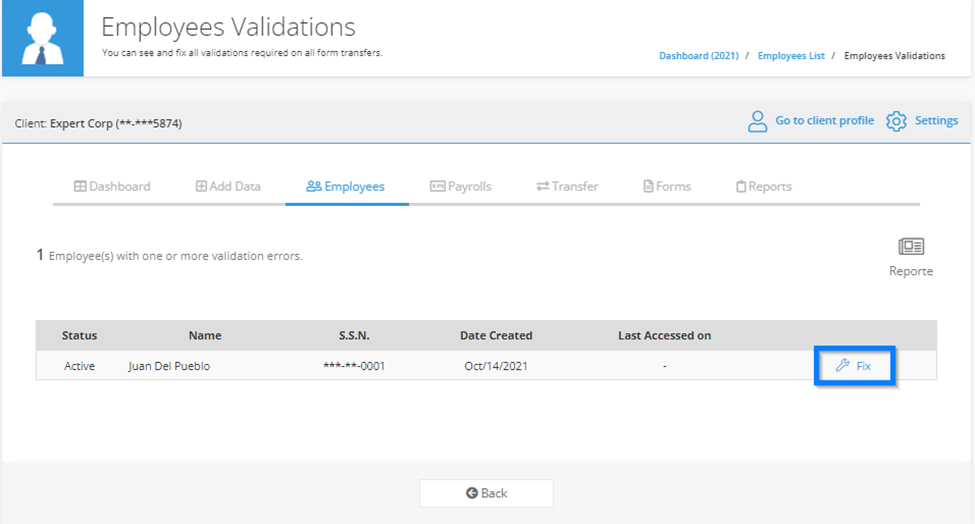975x524 pixels.
Task: Click the Status column header
Action: (80, 336)
